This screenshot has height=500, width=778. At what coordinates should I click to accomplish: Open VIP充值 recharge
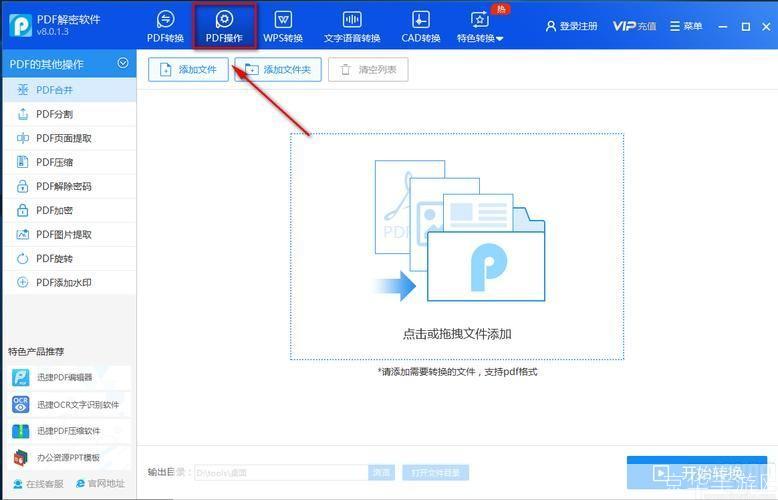click(634, 26)
